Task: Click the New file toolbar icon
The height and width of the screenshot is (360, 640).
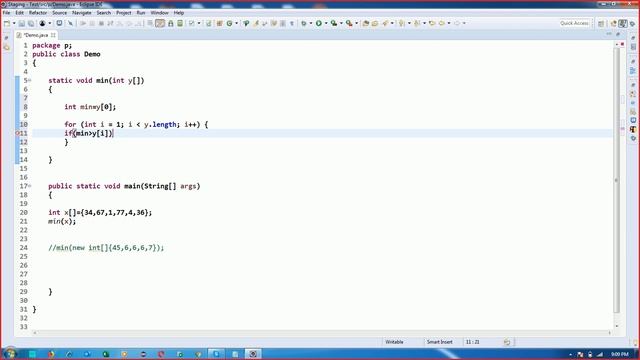Action: click(x=7, y=24)
